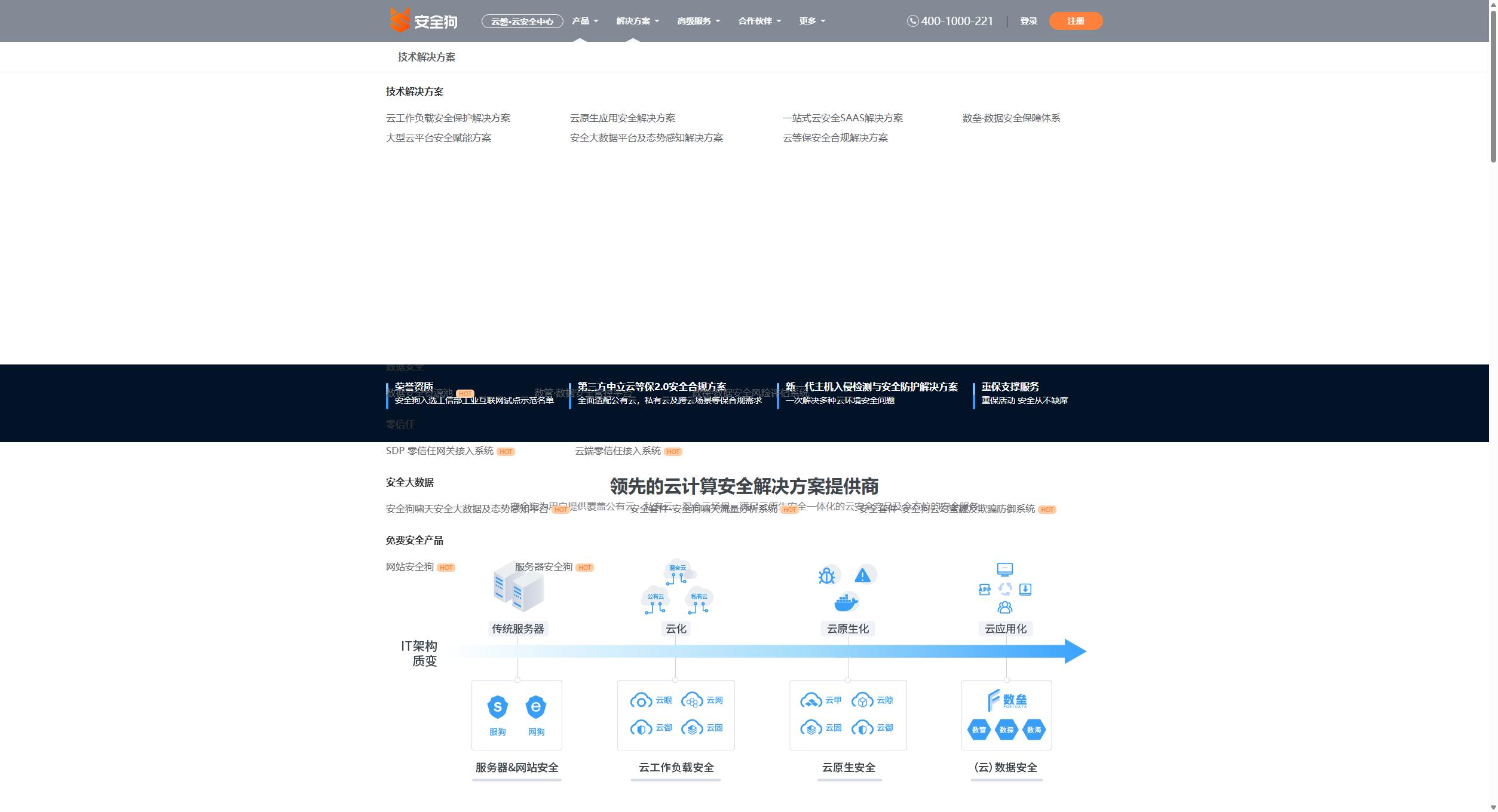Open 数垒·数据安全保障体系
This screenshot has height=812, width=1498.
click(x=1011, y=118)
